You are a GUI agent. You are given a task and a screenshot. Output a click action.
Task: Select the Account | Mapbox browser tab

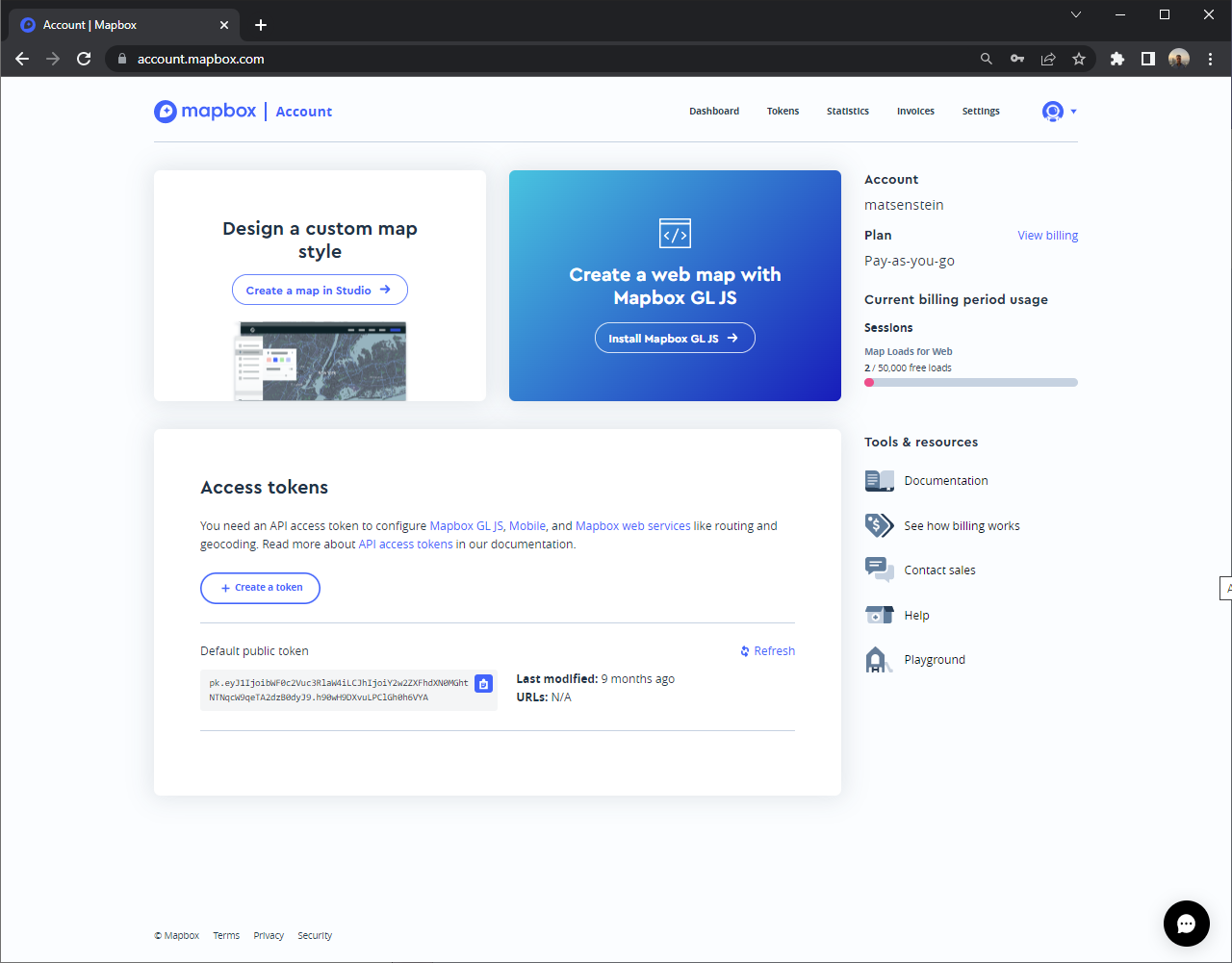[x=123, y=25]
